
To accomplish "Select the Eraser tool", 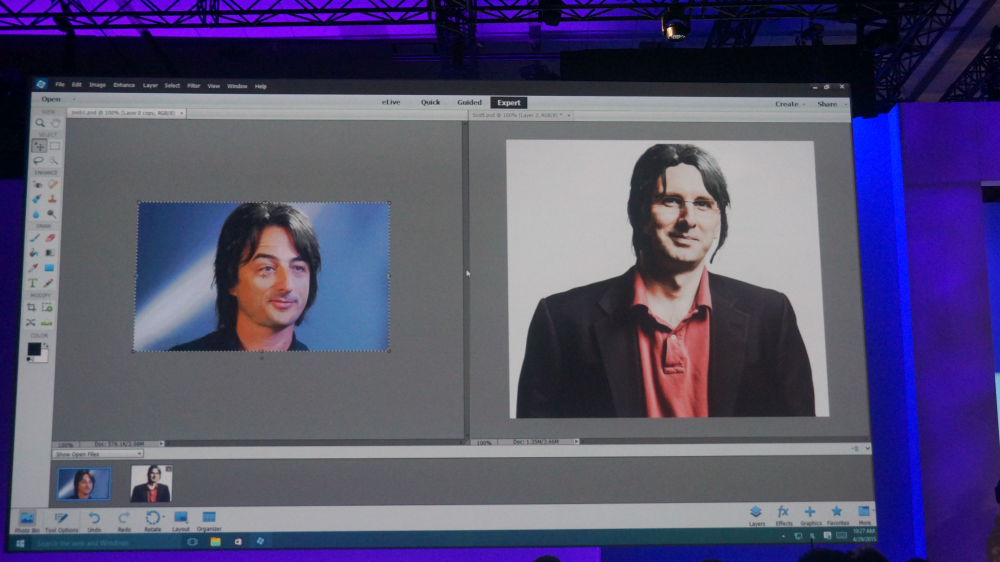I will click(50, 238).
